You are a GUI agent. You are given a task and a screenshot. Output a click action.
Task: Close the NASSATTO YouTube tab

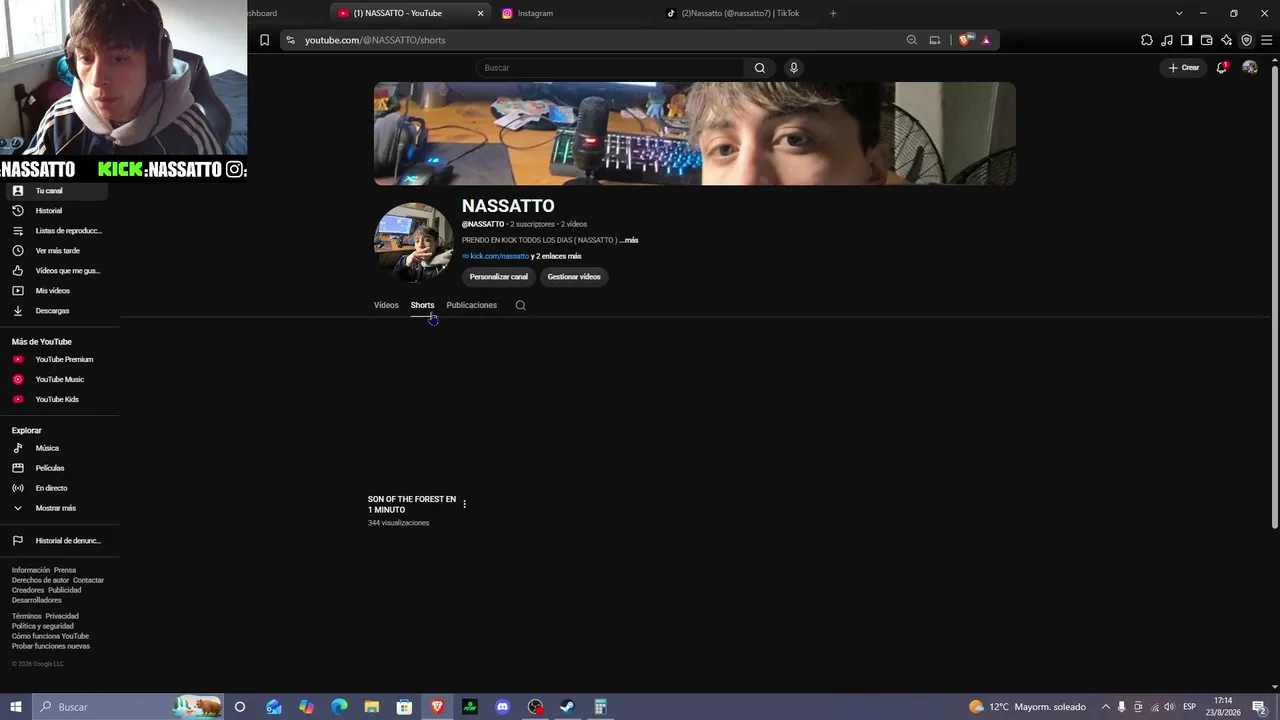coord(480,13)
